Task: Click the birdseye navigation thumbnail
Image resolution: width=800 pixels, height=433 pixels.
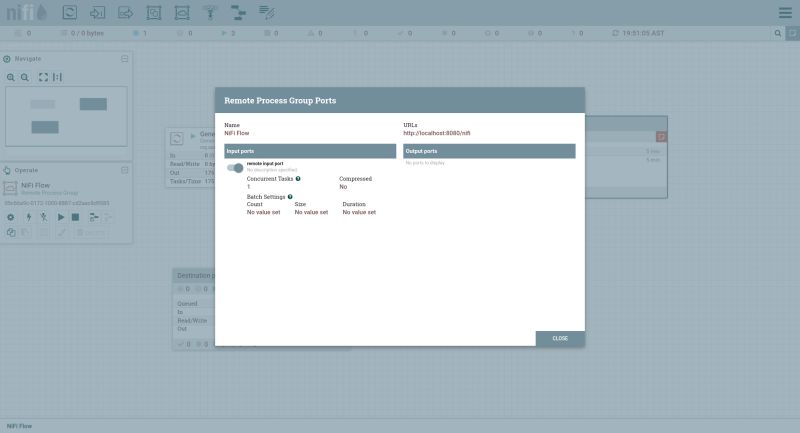Action: [x=66, y=116]
